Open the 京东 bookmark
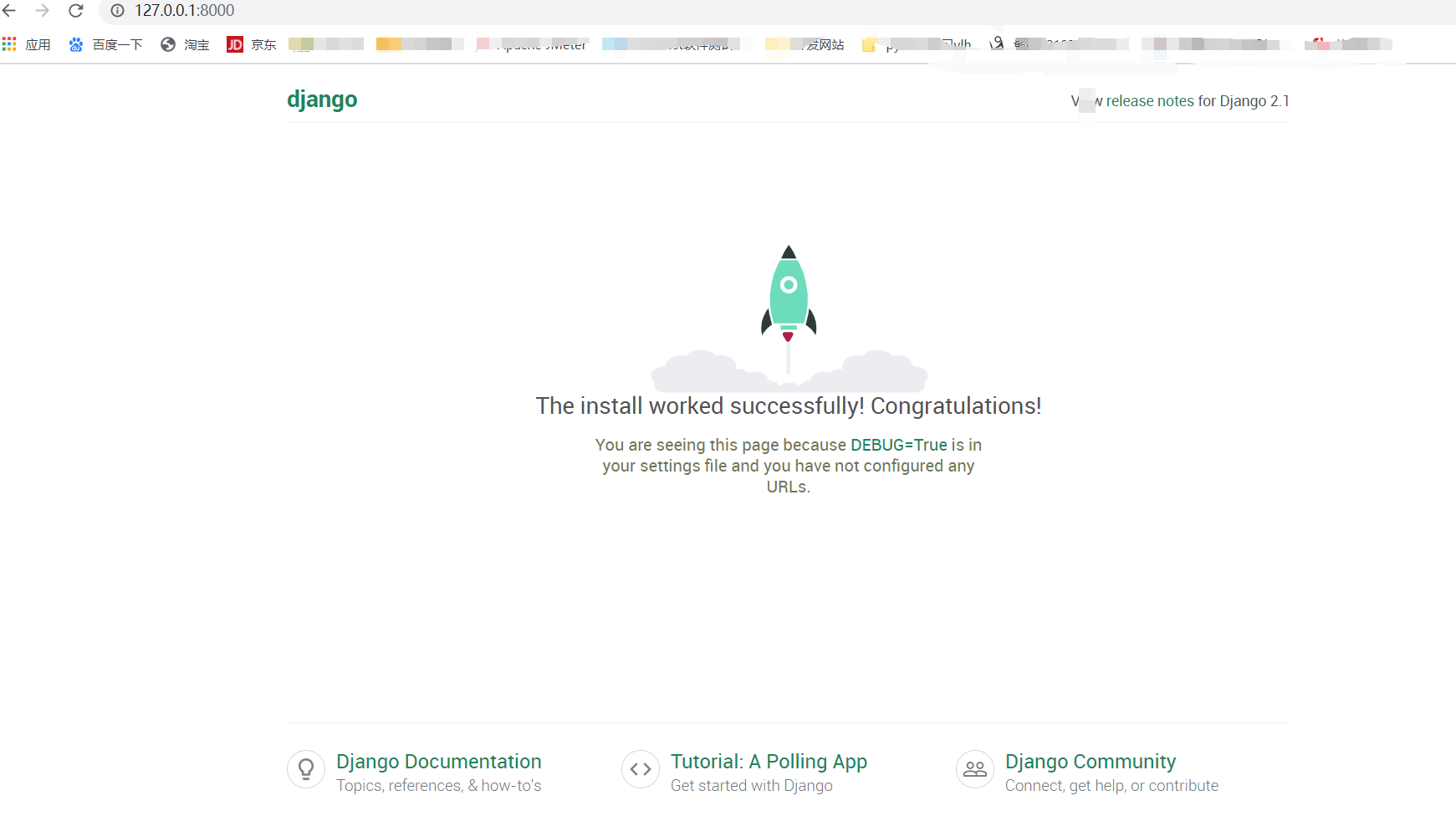The width and height of the screenshot is (1456, 816). point(252,44)
